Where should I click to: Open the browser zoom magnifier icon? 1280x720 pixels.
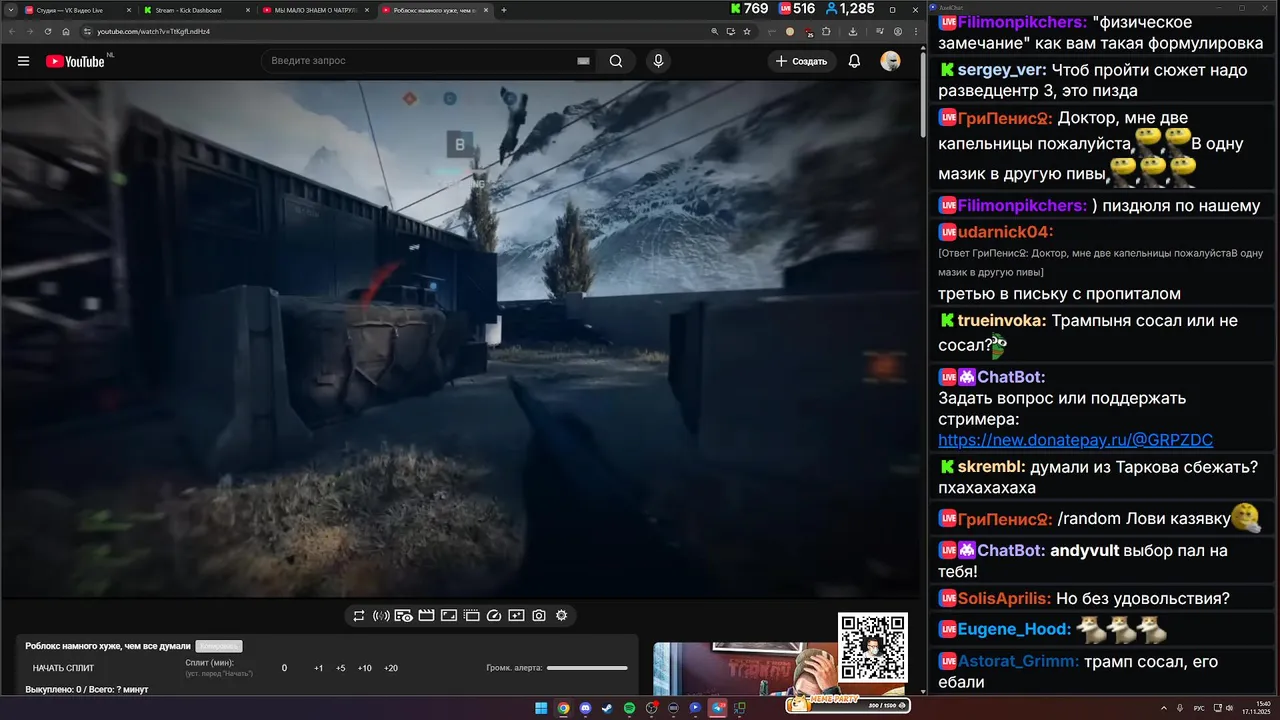tap(715, 31)
